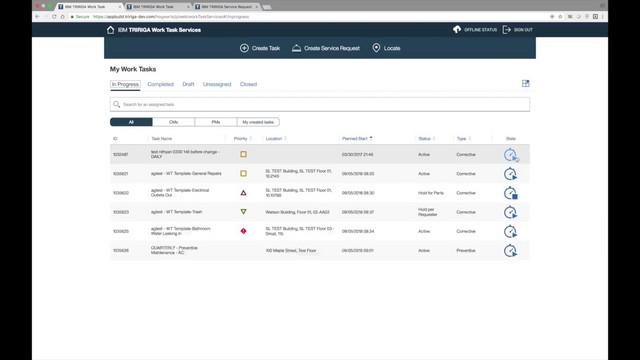Click the offline status cloud icon

pos(457,29)
